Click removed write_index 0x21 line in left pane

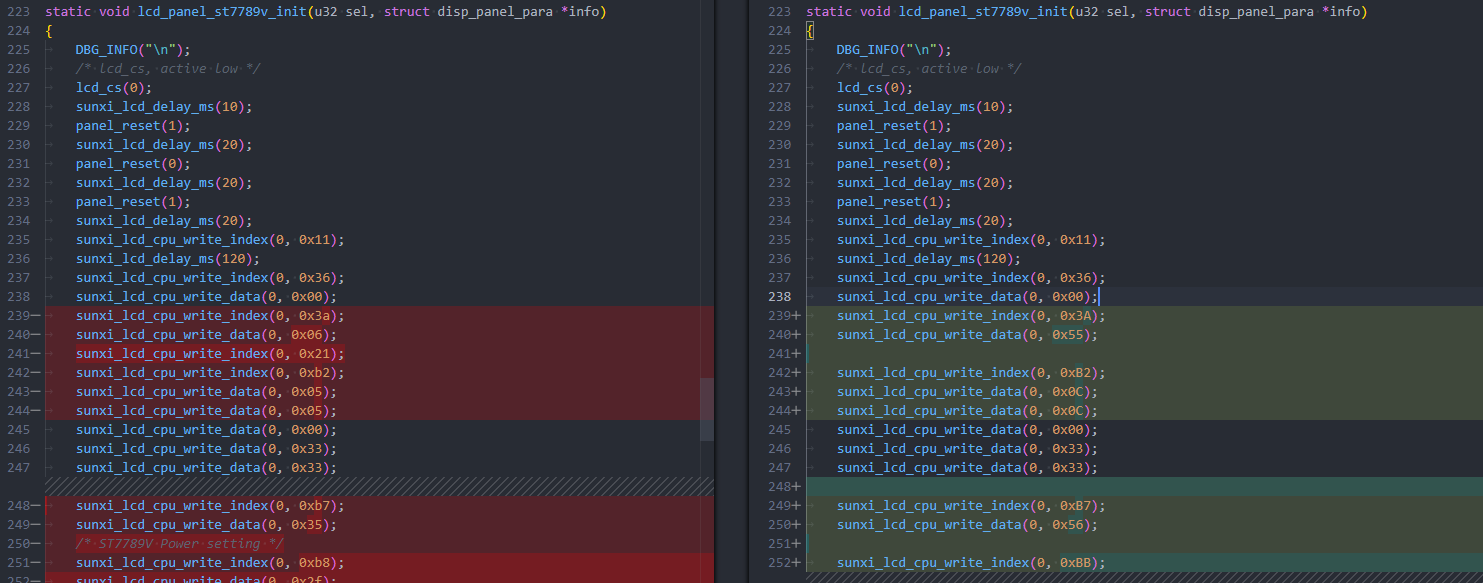point(211,354)
